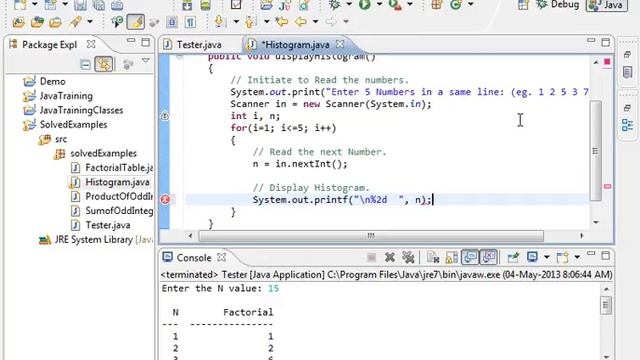The image size is (640, 360).
Task: Click the Next Annotation arrow icon
Action: point(220,21)
